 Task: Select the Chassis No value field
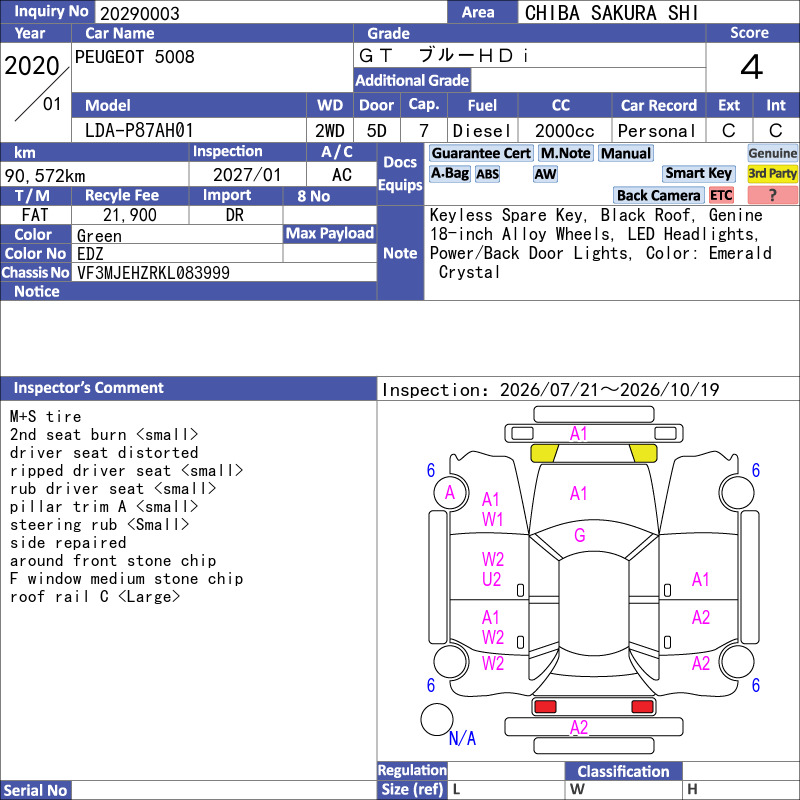224,272
